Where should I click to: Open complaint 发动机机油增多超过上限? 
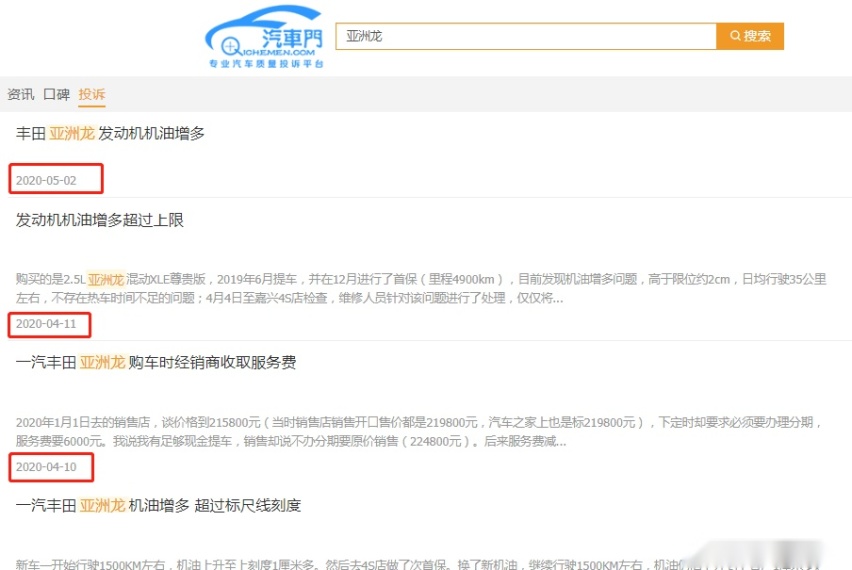tap(99, 220)
